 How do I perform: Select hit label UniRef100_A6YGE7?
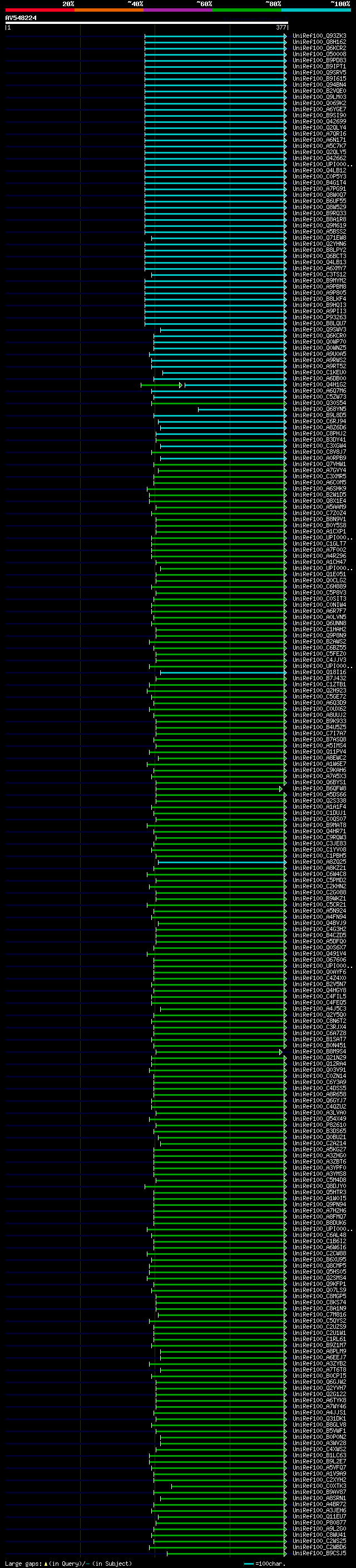click(x=319, y=110)
